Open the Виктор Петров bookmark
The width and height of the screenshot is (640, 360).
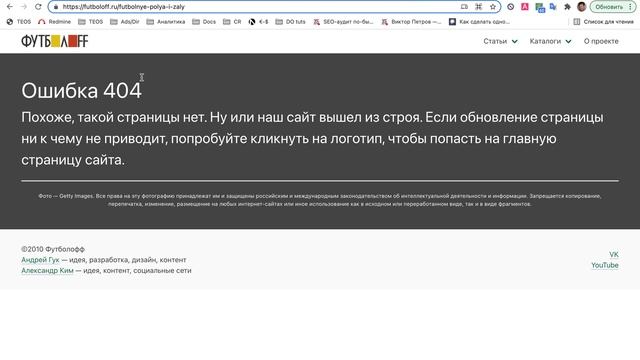click(411, 22)
